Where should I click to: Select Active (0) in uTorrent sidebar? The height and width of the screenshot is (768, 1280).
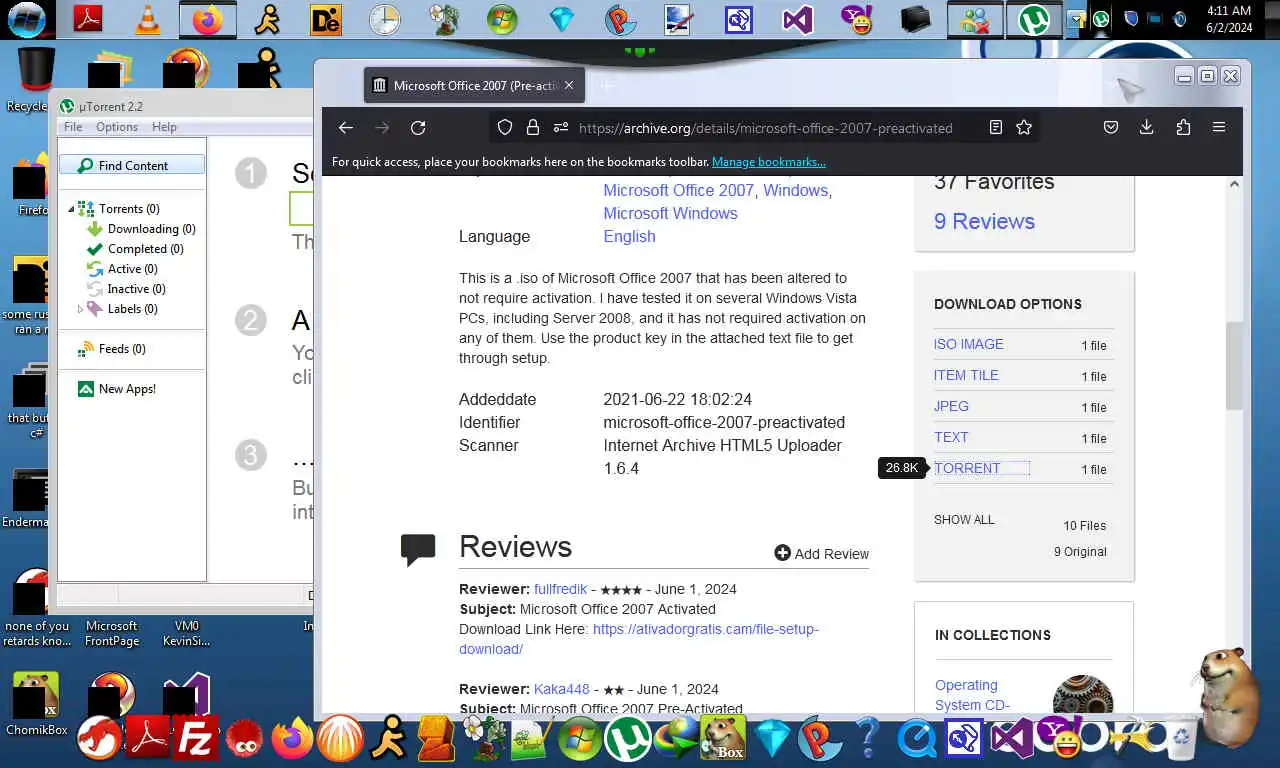pos(122,269)
